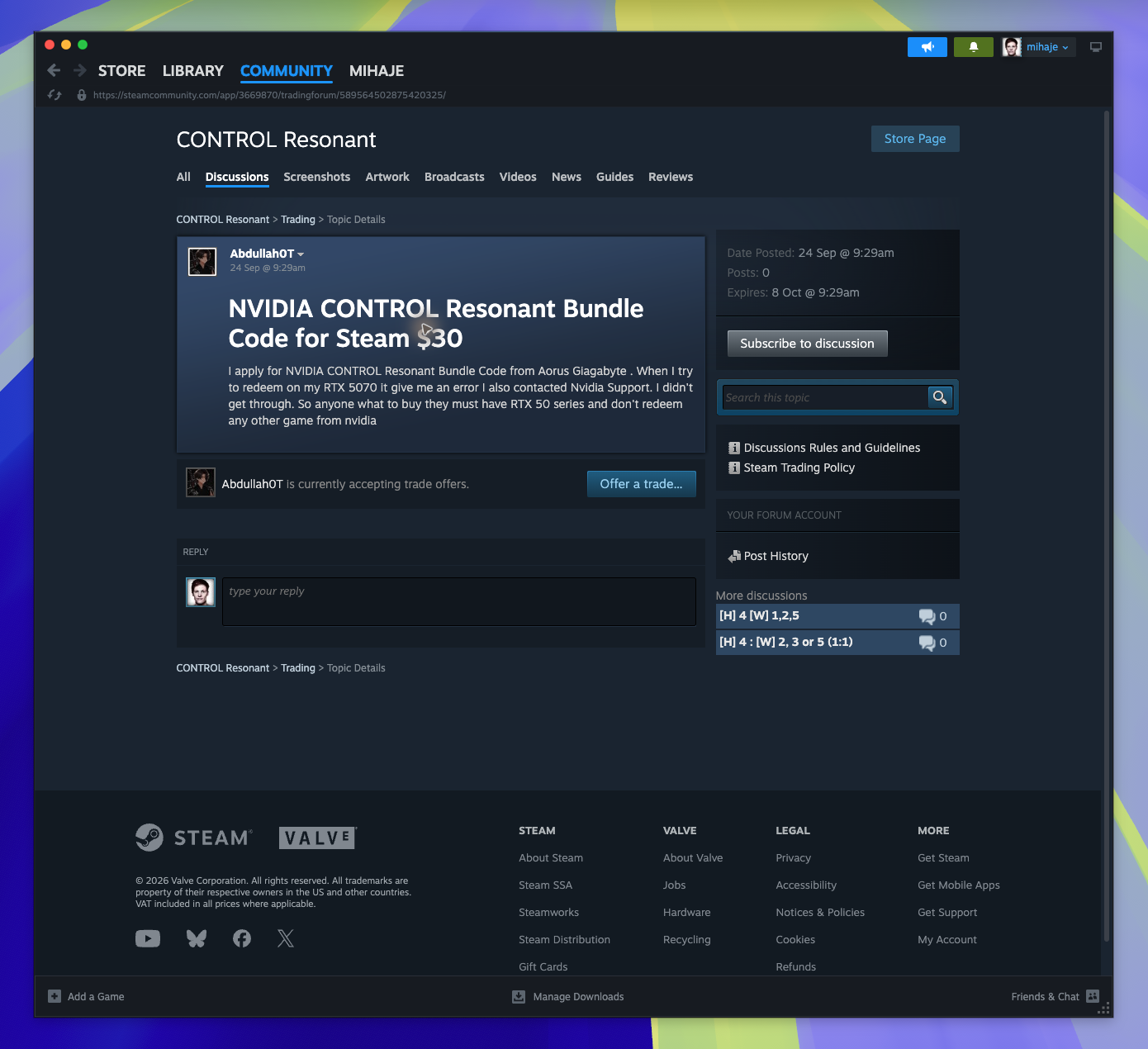Open the Steam YouTube icon in the footer

[x=148, y=938]
